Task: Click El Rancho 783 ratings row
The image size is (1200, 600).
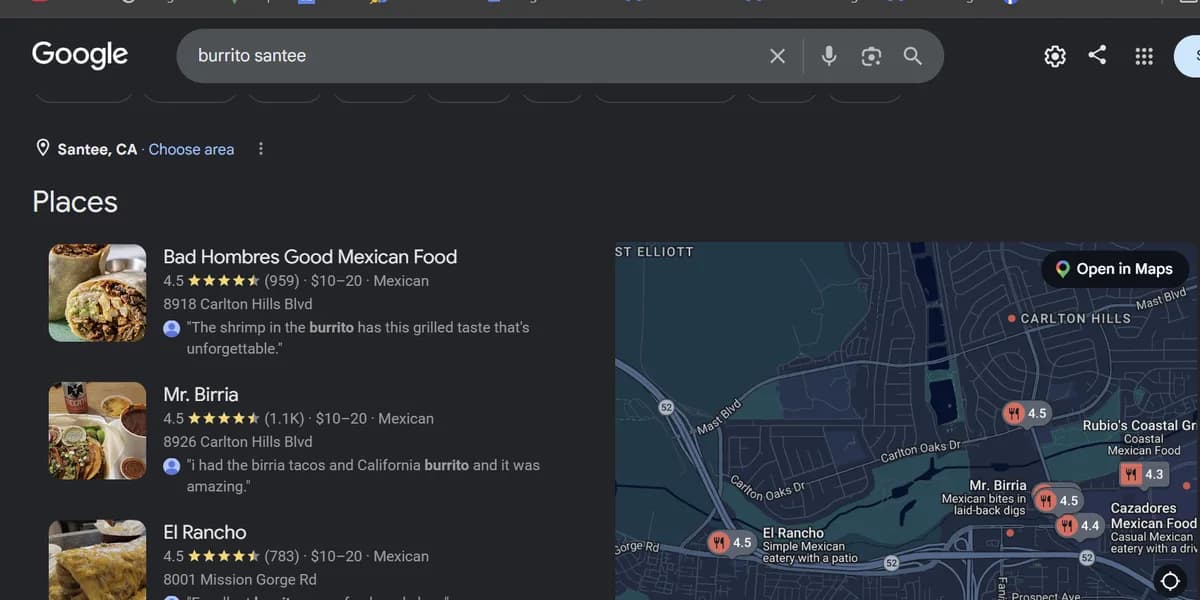Action: click(296, 556)
